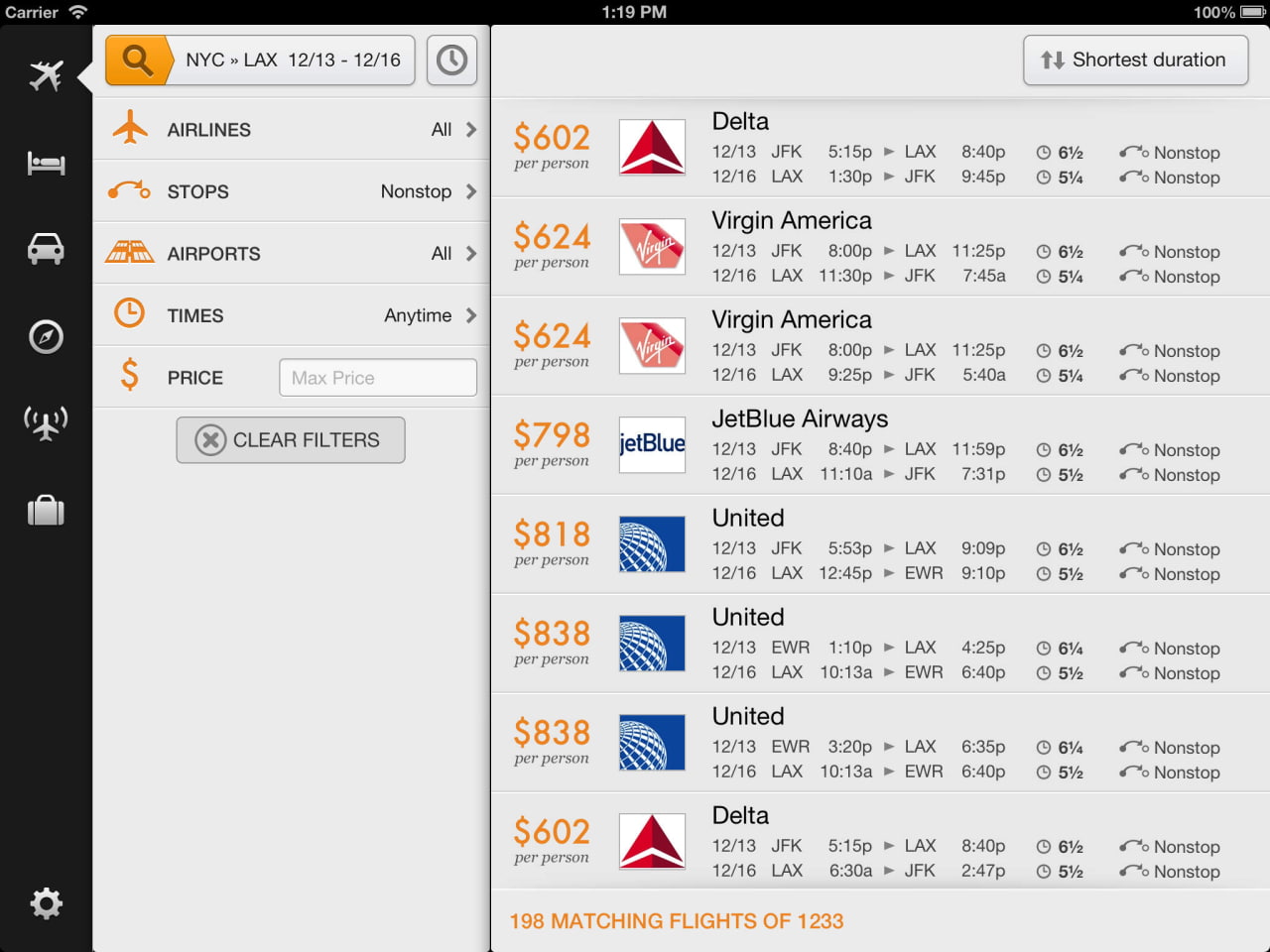Open the car rentals icon

click(46, 249)
